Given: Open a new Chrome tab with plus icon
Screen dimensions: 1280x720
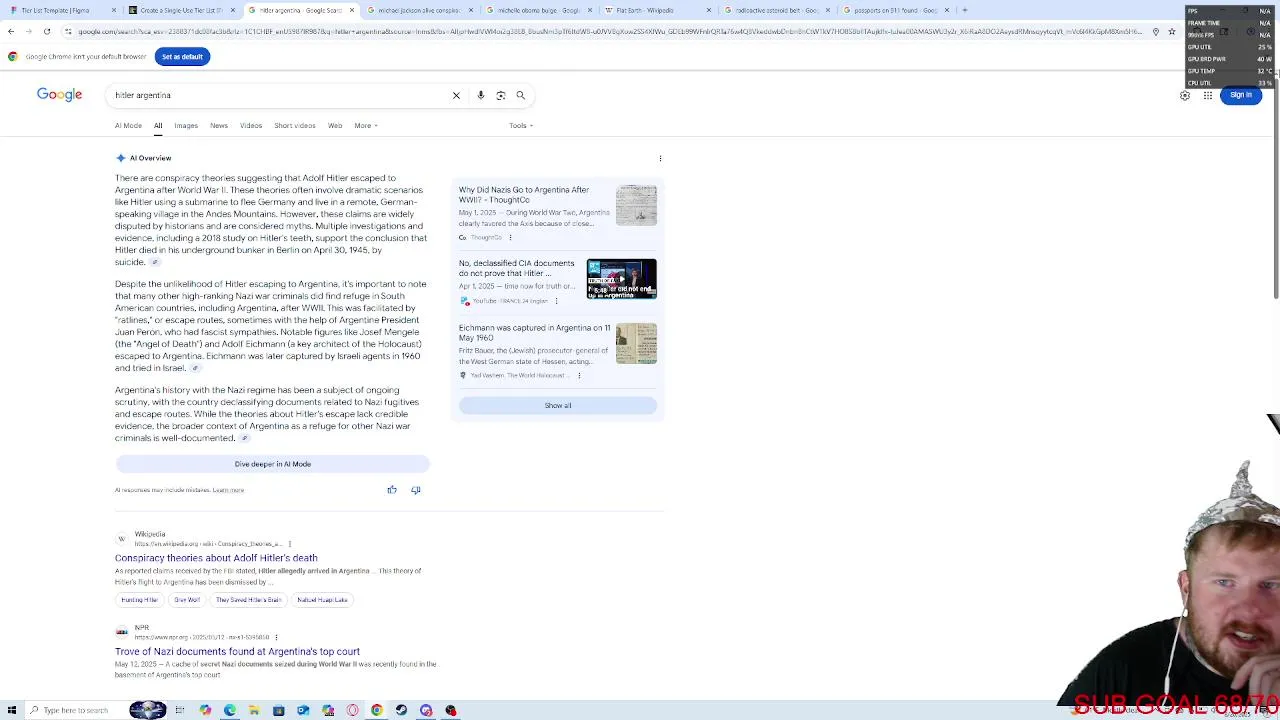Looking at the screenshot, I should point(964,10).
